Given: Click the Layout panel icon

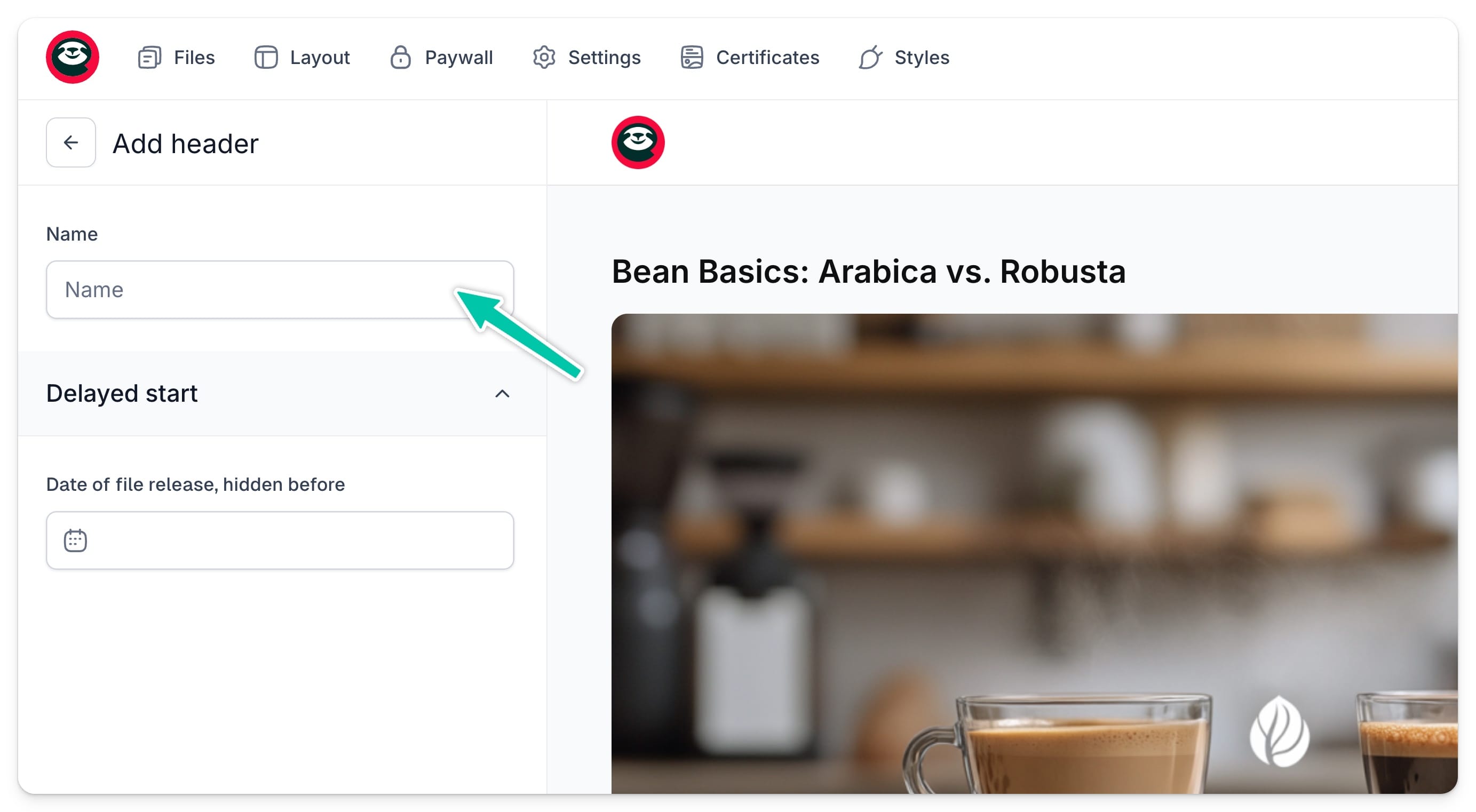Looking at the screenshot, I should click(x=266, y=57).
